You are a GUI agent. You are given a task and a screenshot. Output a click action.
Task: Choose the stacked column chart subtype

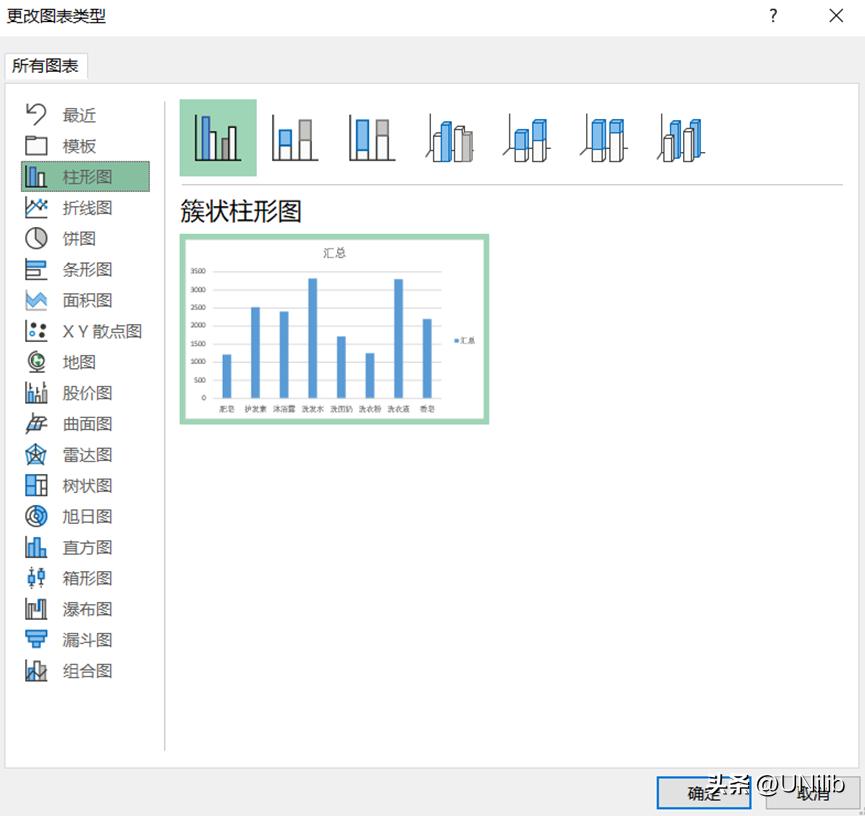click(x=294, y=138)
